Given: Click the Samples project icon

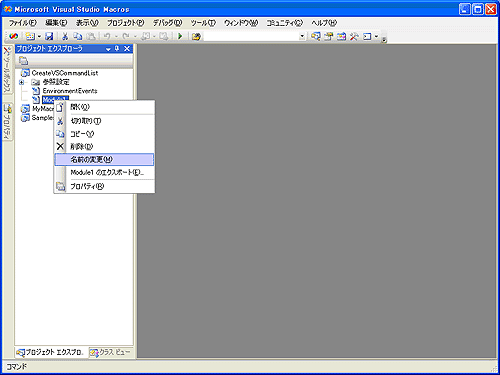Looking at the screenshot, I should [25, 118].
